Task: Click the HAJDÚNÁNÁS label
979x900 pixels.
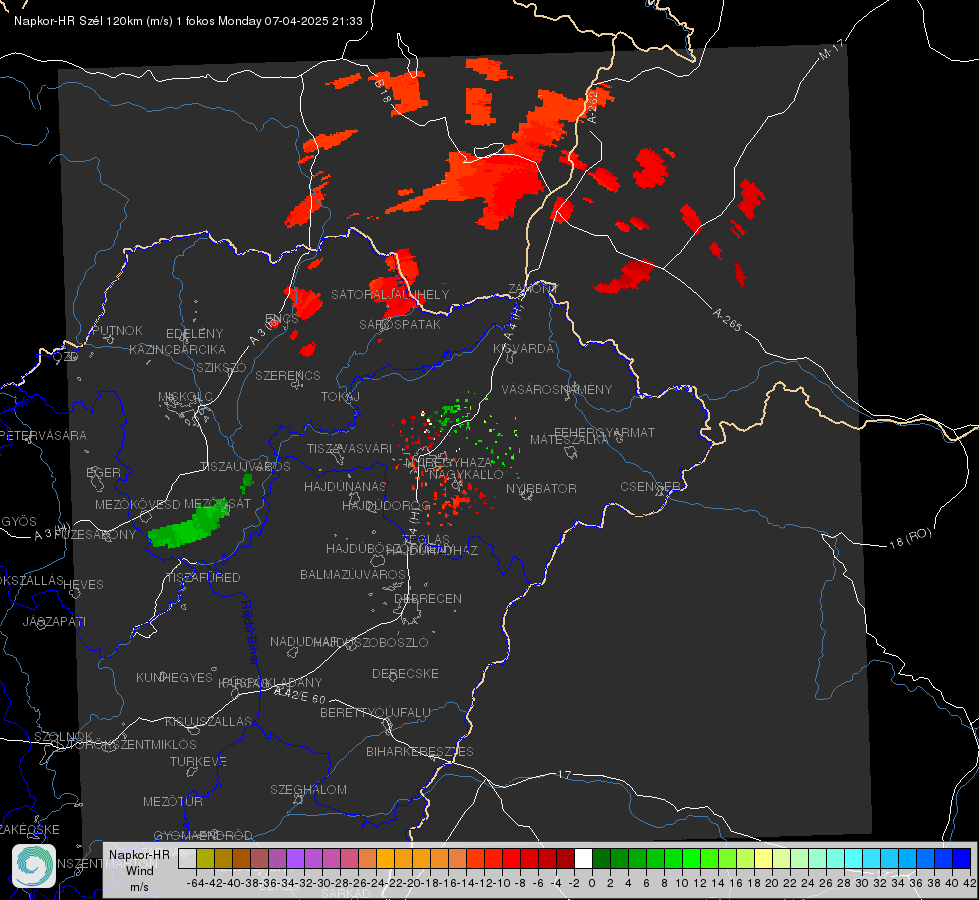Action: [345, 486]
